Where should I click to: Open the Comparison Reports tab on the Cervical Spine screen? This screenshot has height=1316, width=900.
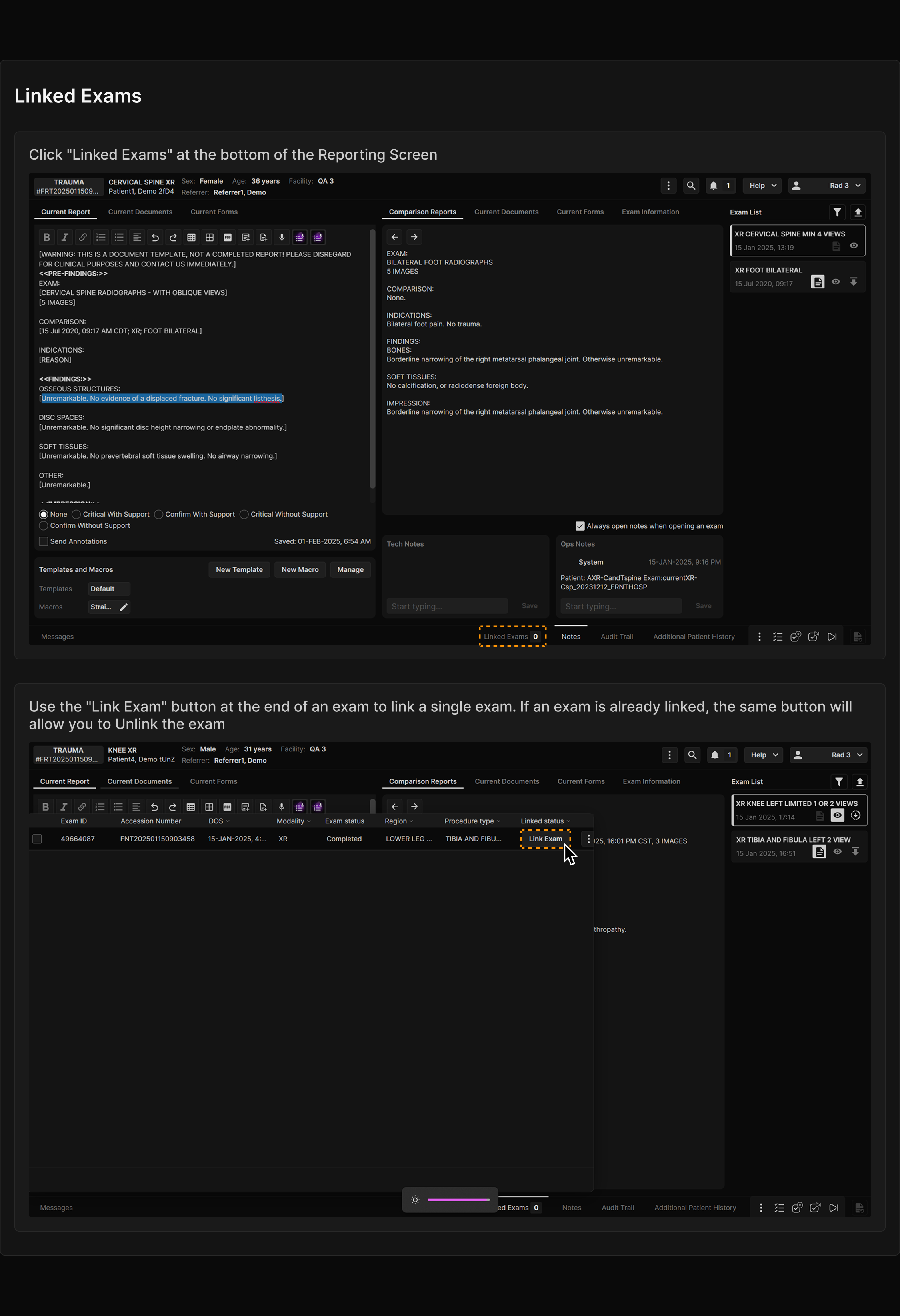pyautogui.click(x=422, y=212)
